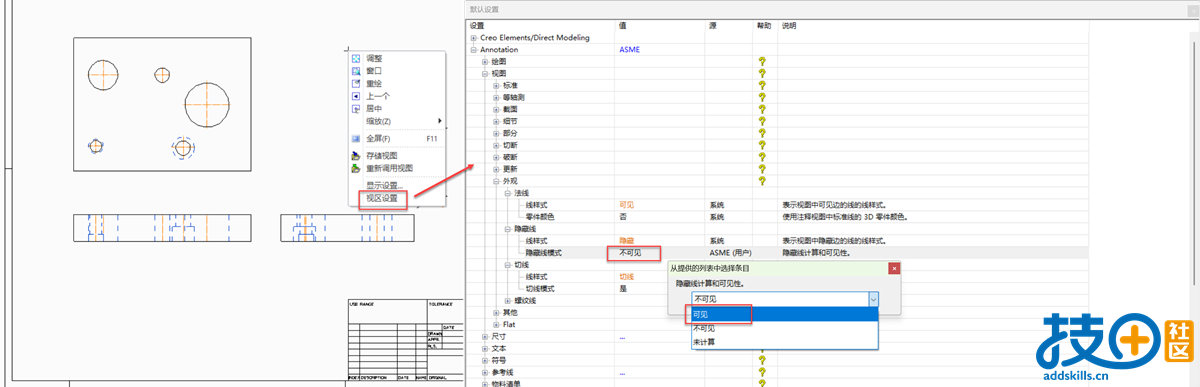Click the orange 隐藏 line style value
Viewport: 1200px width, 387px height.
pos(627,240)
